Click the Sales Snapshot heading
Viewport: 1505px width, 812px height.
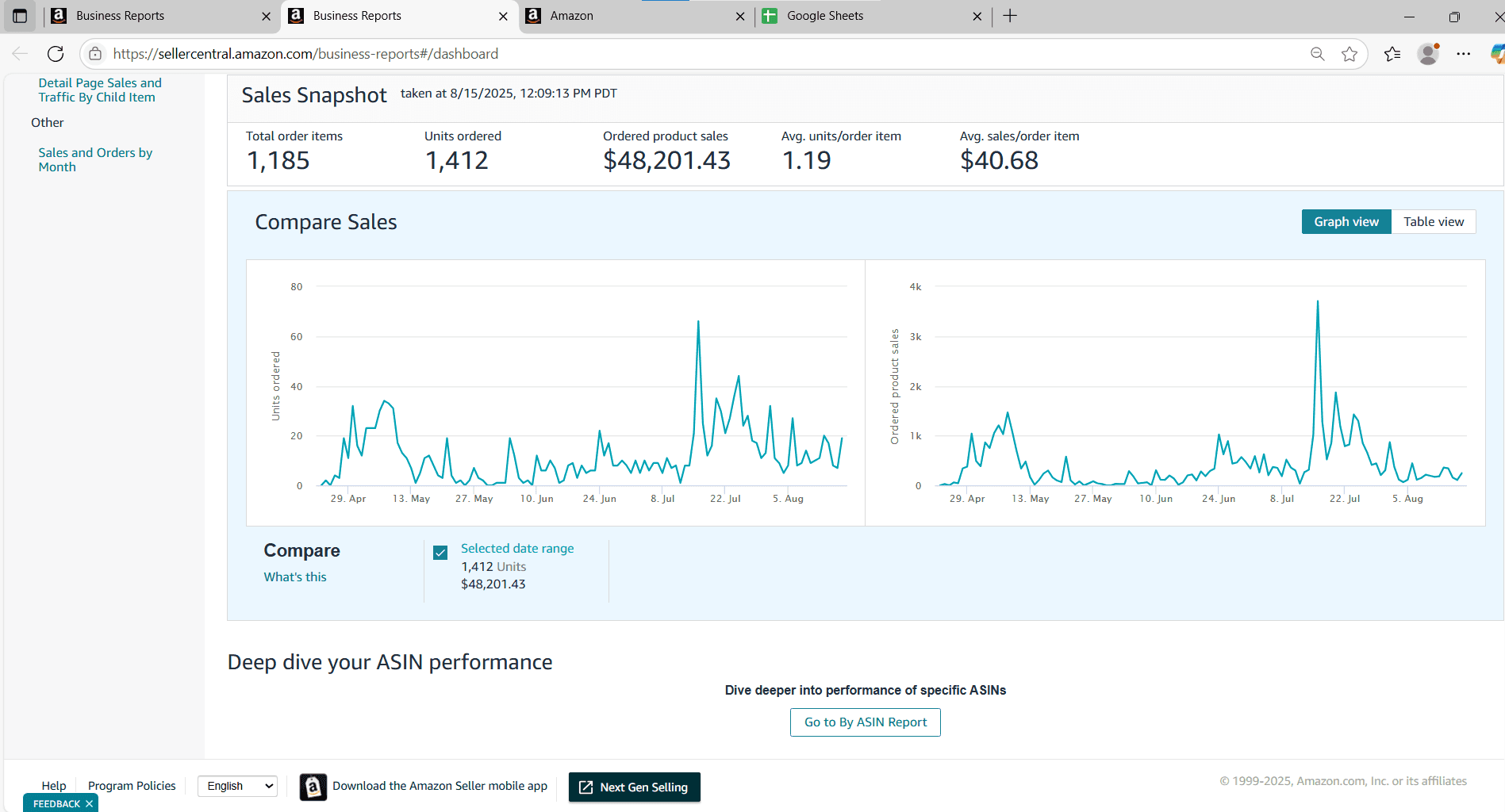314,95
